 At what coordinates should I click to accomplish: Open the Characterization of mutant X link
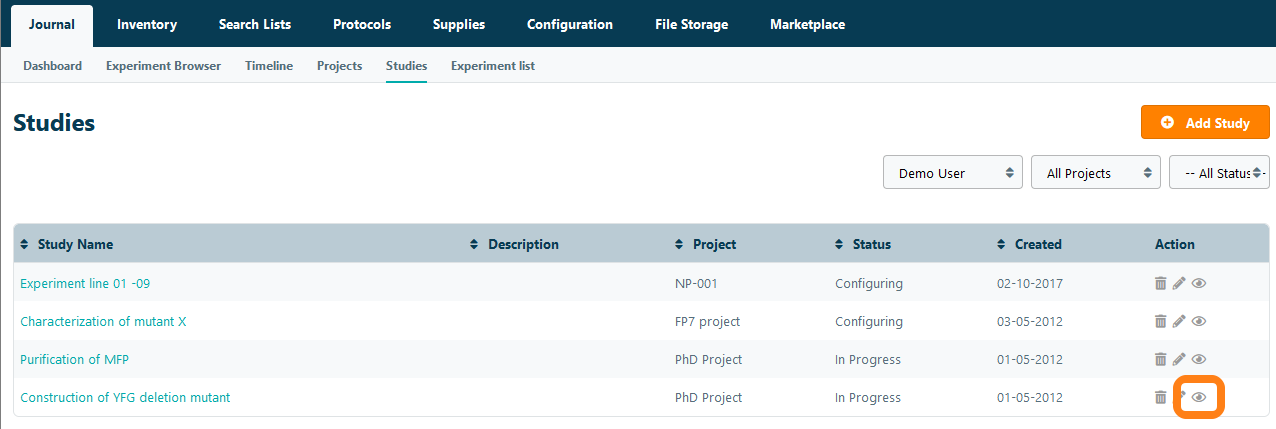click(x=103, y=322)
